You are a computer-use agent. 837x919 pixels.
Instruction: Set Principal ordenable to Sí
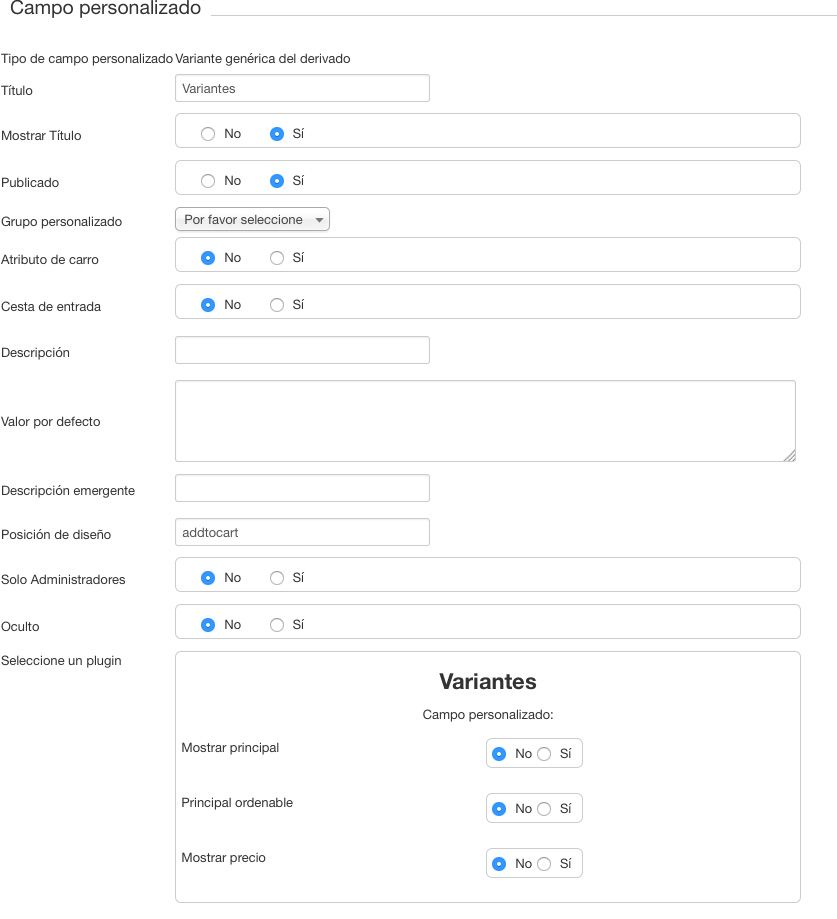[544, 809]
